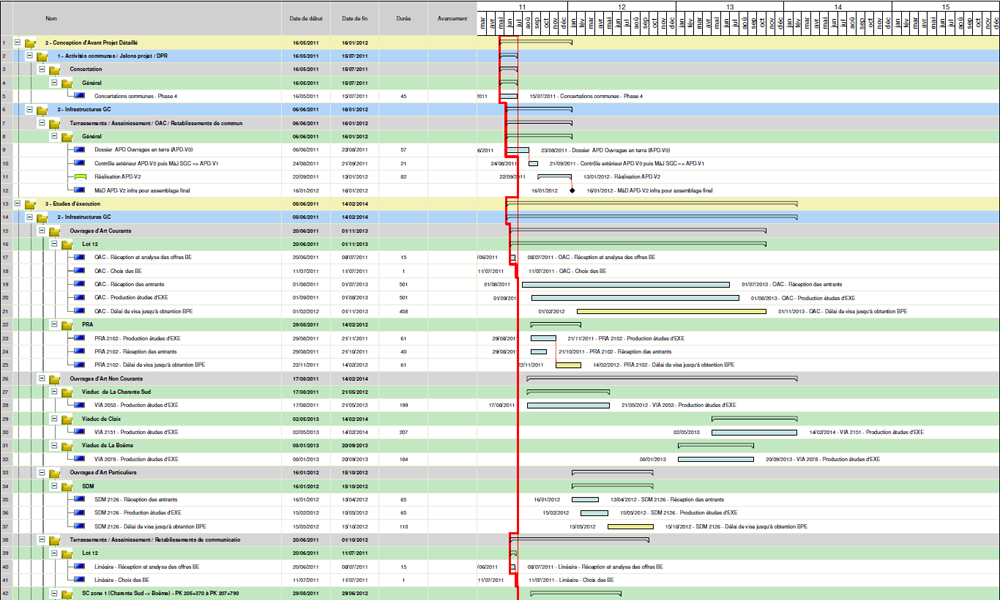Select the row named Viaduc de Claix
The image size is (1000, 600).
pos(500,419)
